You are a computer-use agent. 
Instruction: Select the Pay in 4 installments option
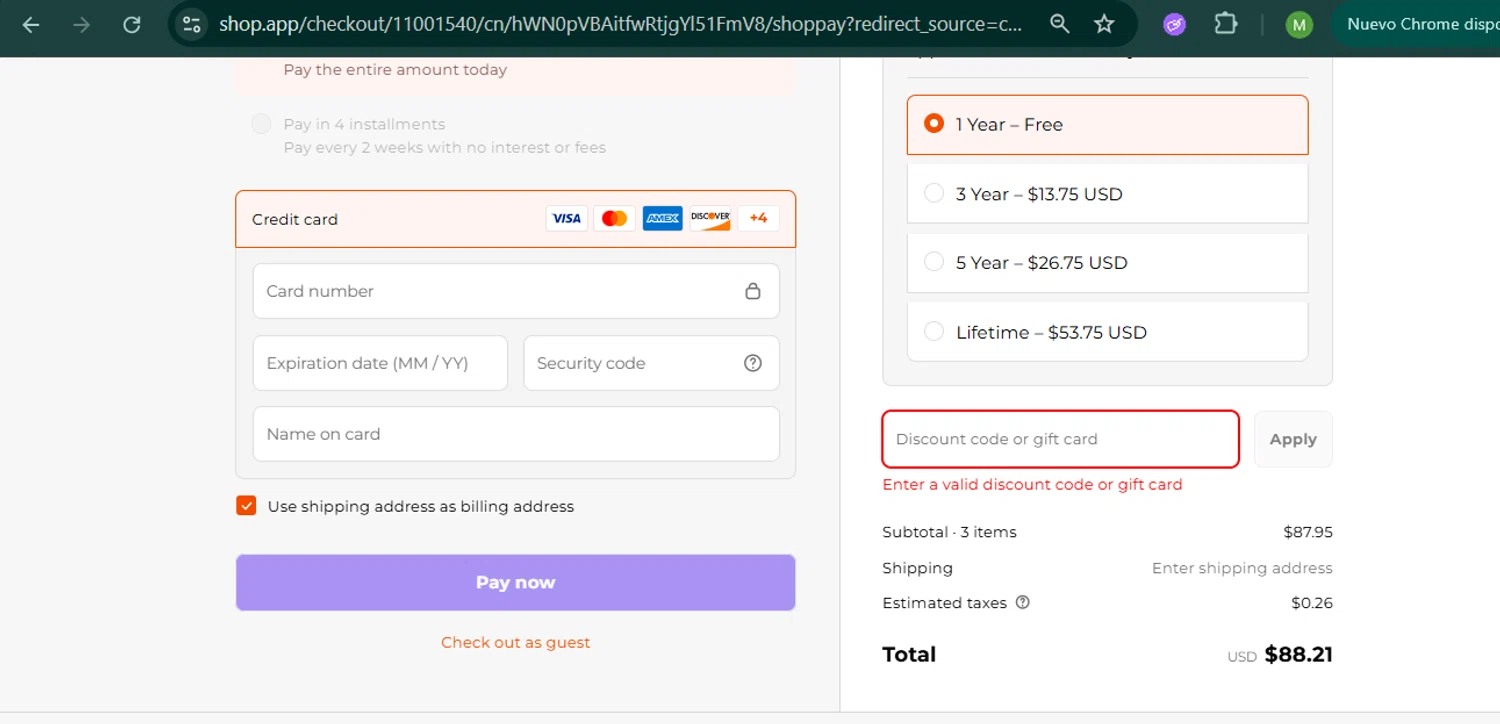[261, 124]
